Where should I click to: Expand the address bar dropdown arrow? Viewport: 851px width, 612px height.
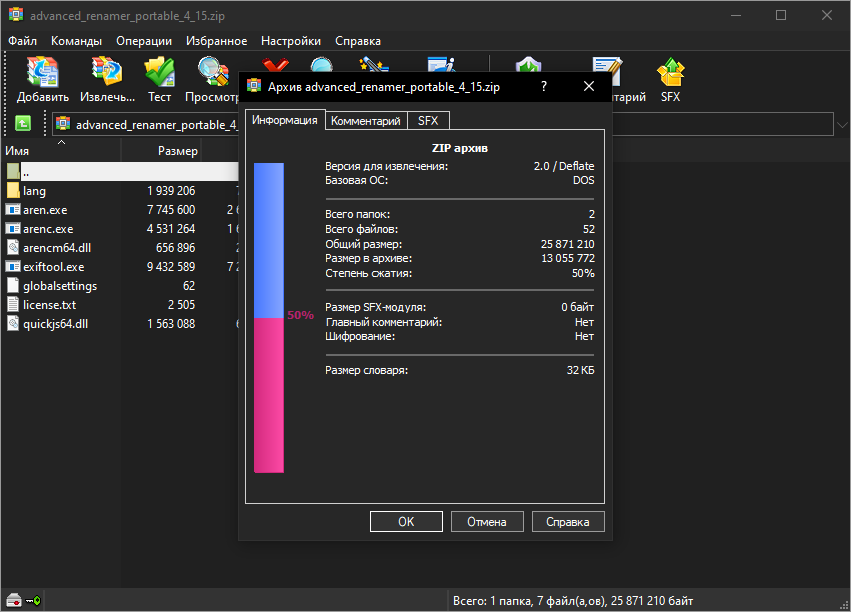pyautogui.click(x=842, y=124)
